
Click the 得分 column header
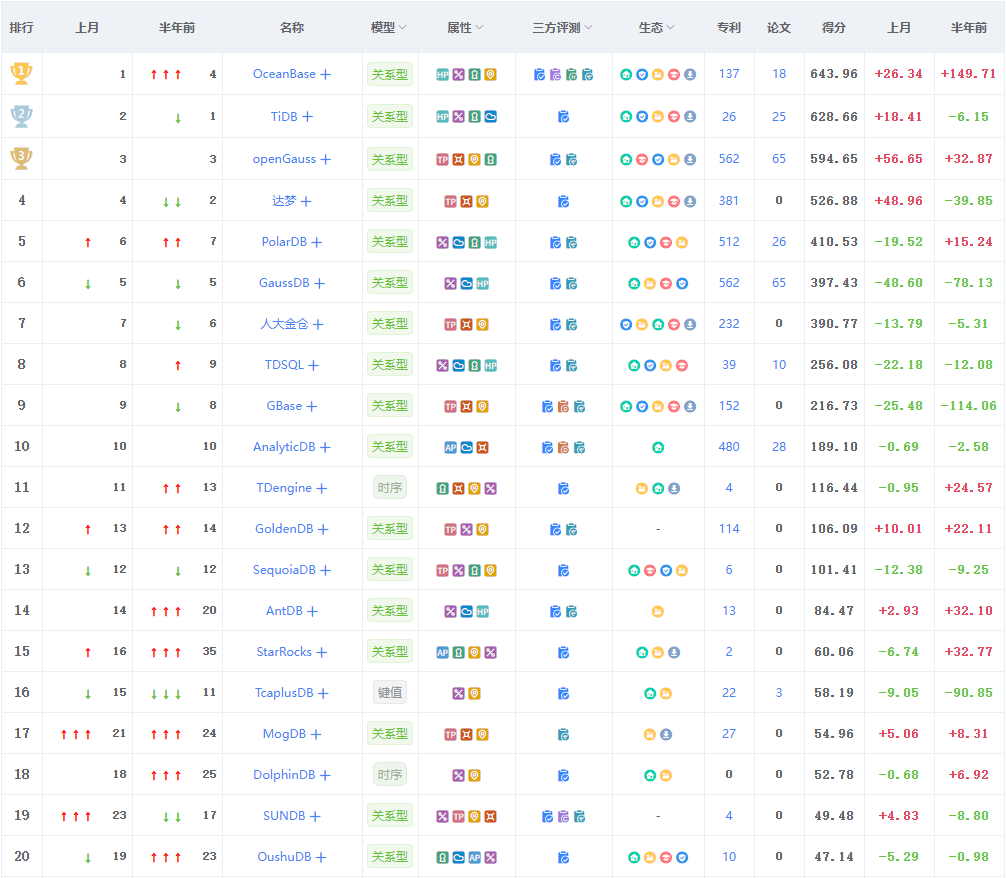[833, 28]
